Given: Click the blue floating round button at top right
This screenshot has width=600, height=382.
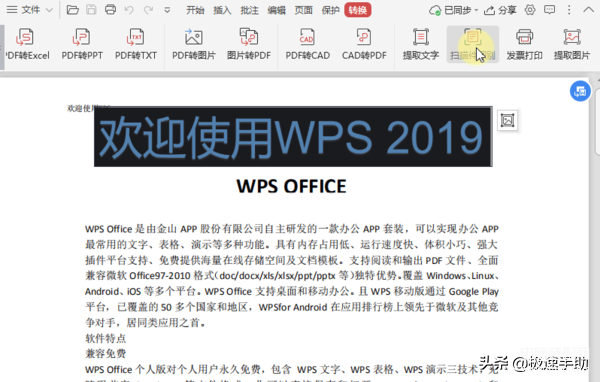Looking at the screenshot, I should (x=580, y=91).
